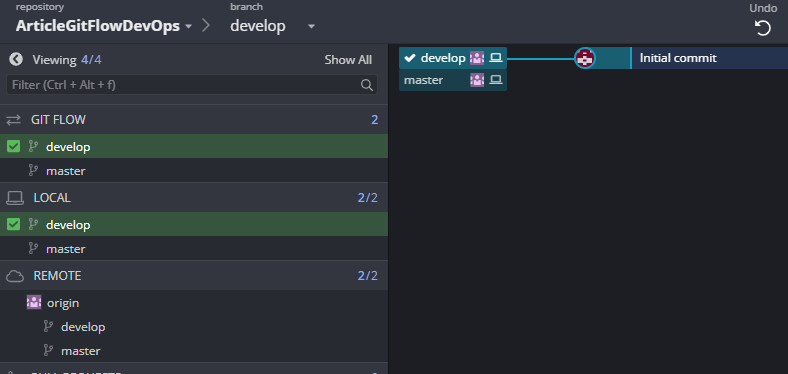Click the commit avatar node in graph
Screen dimensions: 788x374
point(584,58)
